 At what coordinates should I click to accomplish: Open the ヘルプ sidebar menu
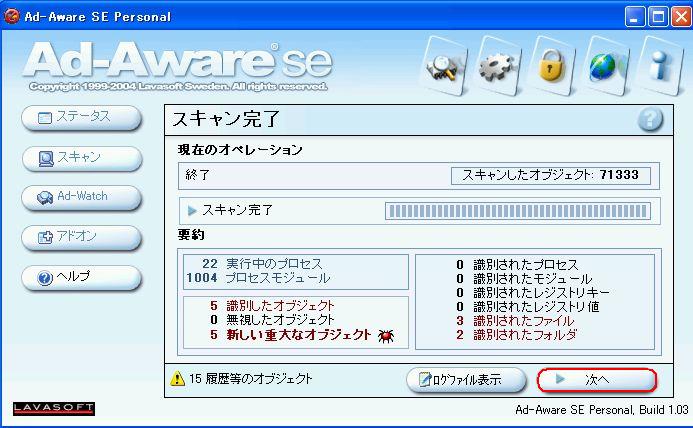point(81,278)
